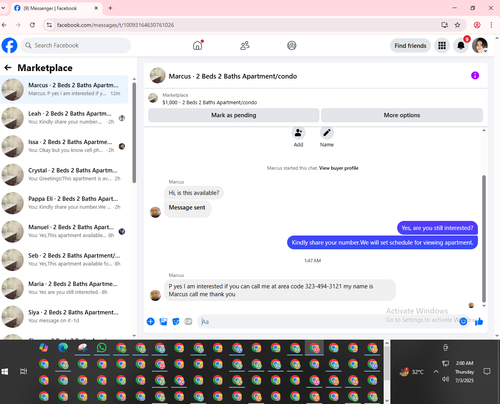Click Marcus's message with phone number
Viewport: 500px width, 404px height.
click(x=280, y=290)
